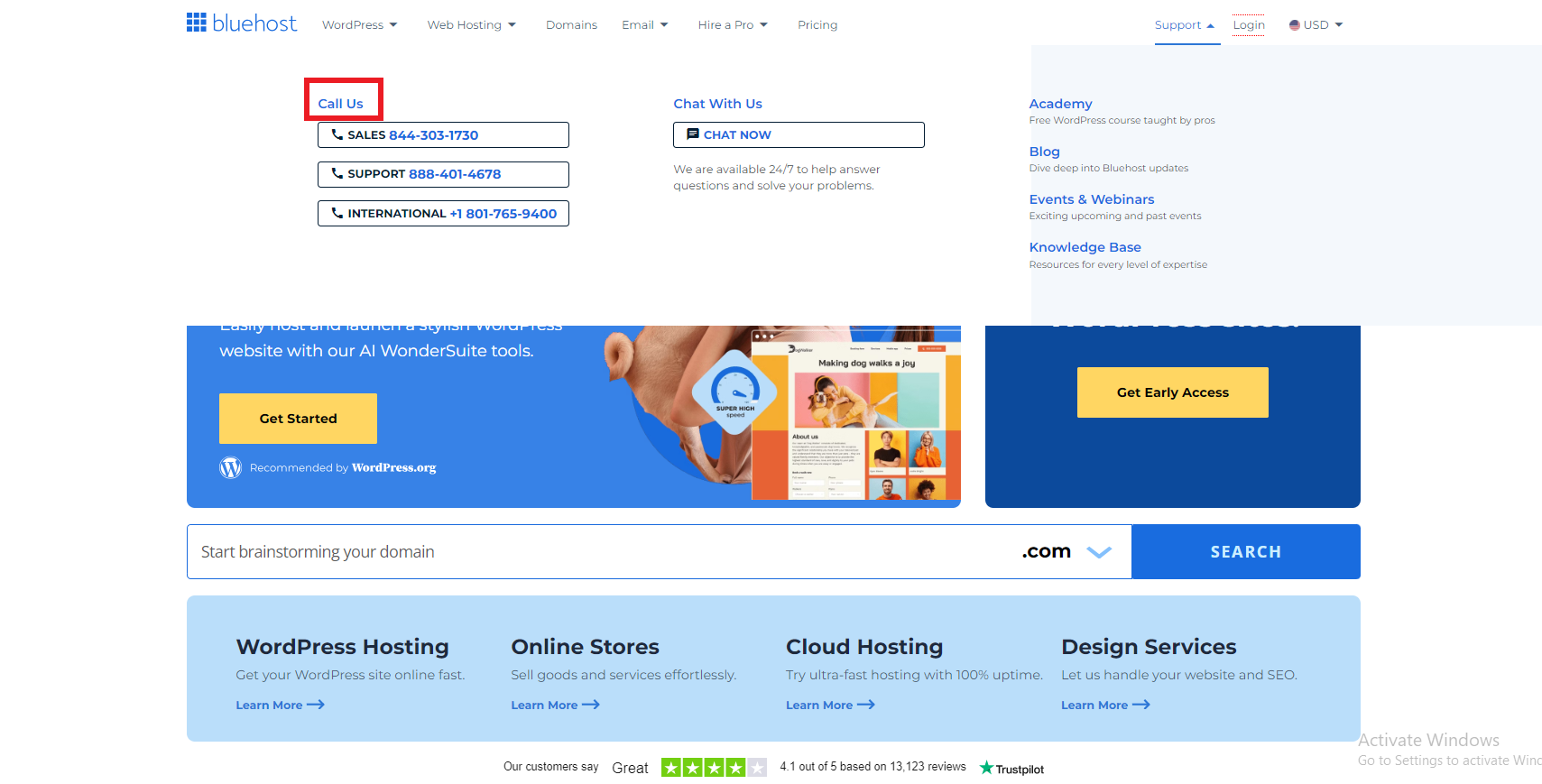The width and height of the screenshot is (1542, 784).
Task: Open the Hire a Pro dropdown
Action: tap(733, 25)
